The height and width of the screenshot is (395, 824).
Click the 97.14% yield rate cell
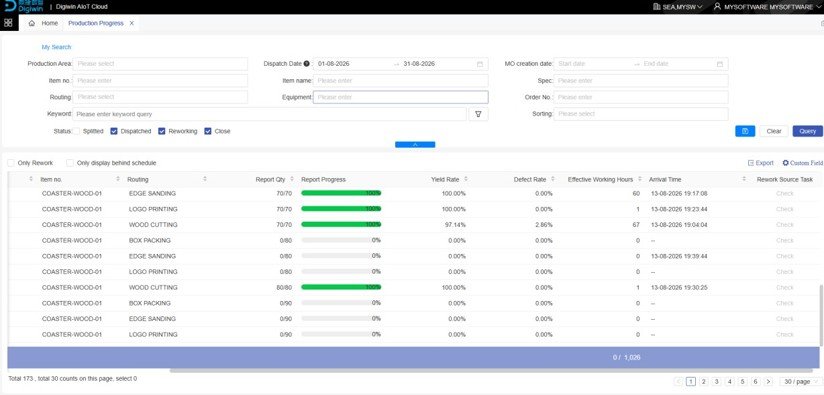(x=455, y=225)
